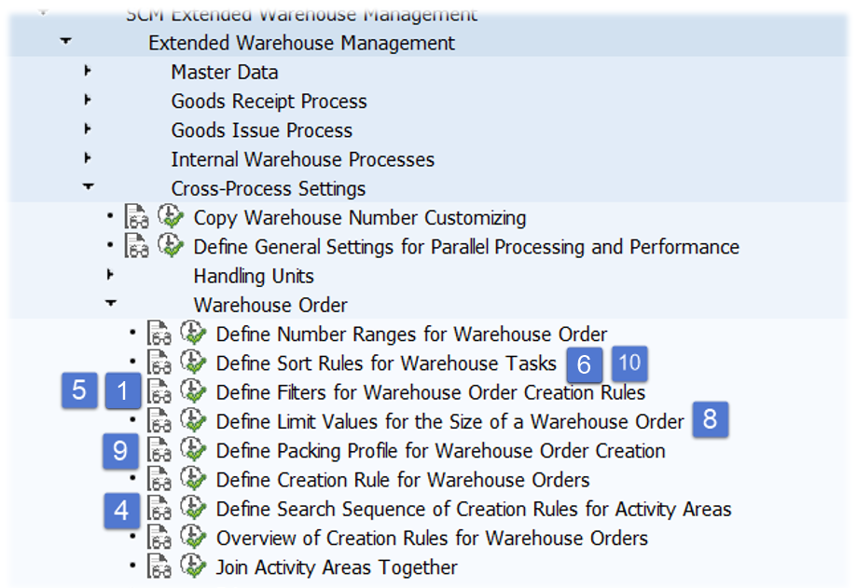Select the Goods Issue Process label
The height and width of the screenshot is (588, 857).
click(x=262, y=130)
